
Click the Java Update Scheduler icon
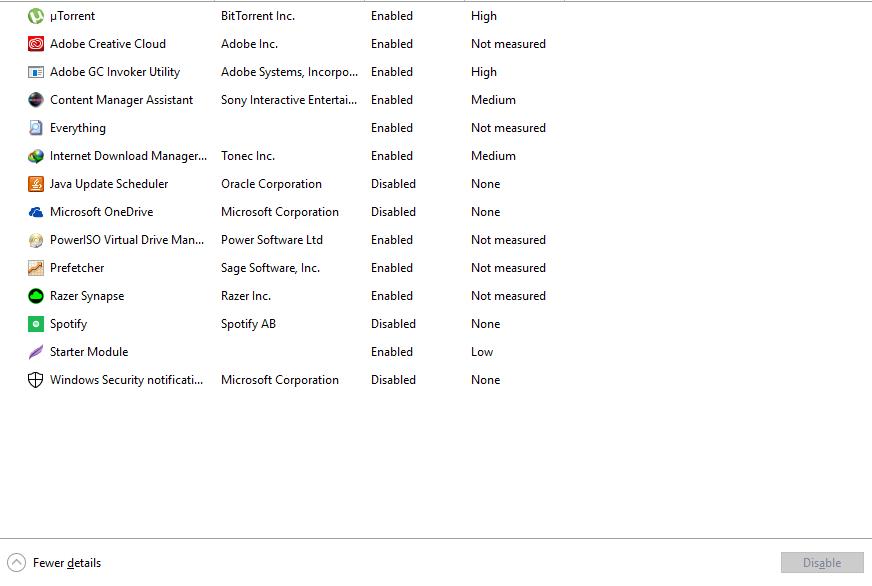[x=36, y=184]
